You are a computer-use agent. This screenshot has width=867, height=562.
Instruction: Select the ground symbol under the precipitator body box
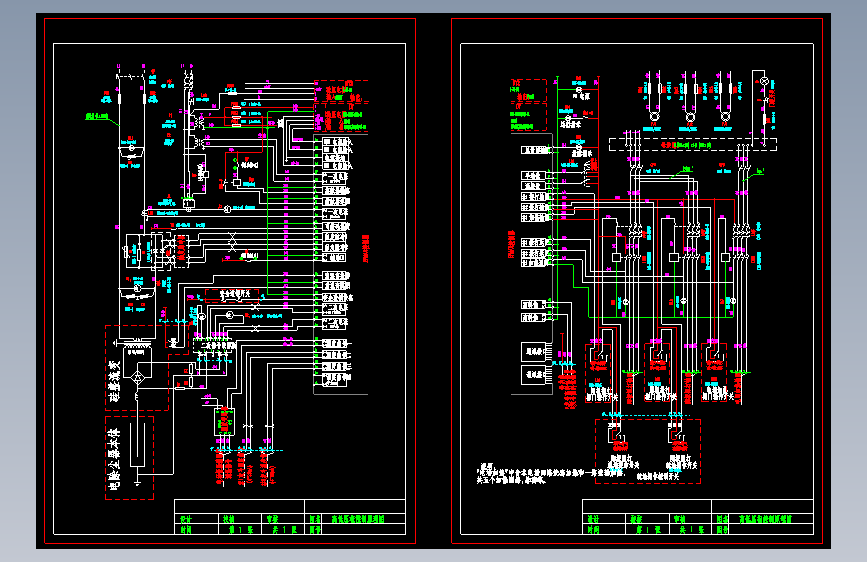[x=138, y=483]
